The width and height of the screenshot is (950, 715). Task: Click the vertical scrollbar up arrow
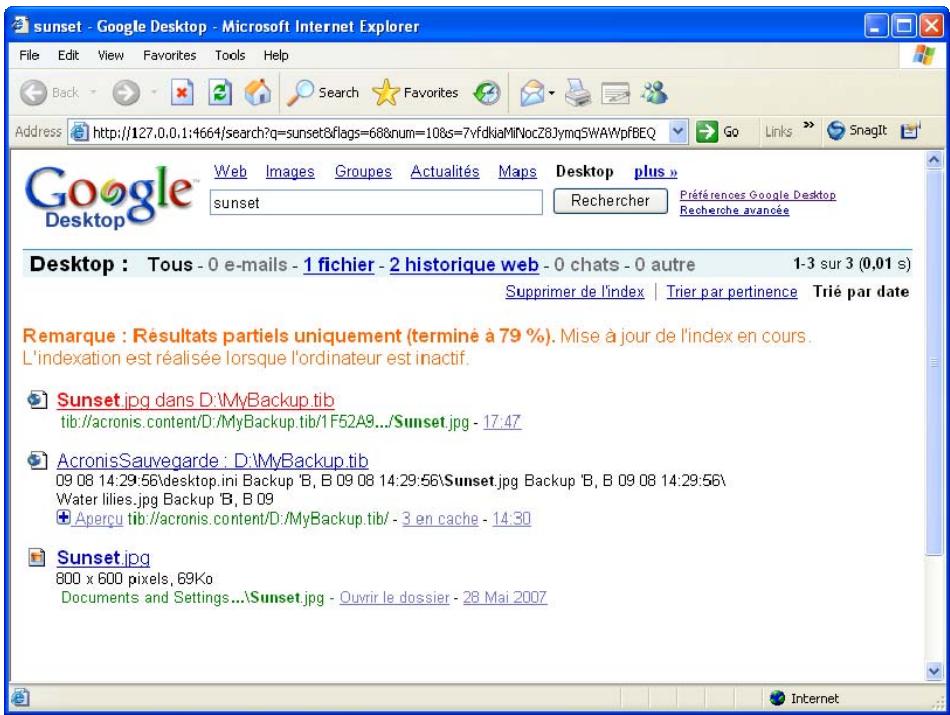click(x=934, y=159)
